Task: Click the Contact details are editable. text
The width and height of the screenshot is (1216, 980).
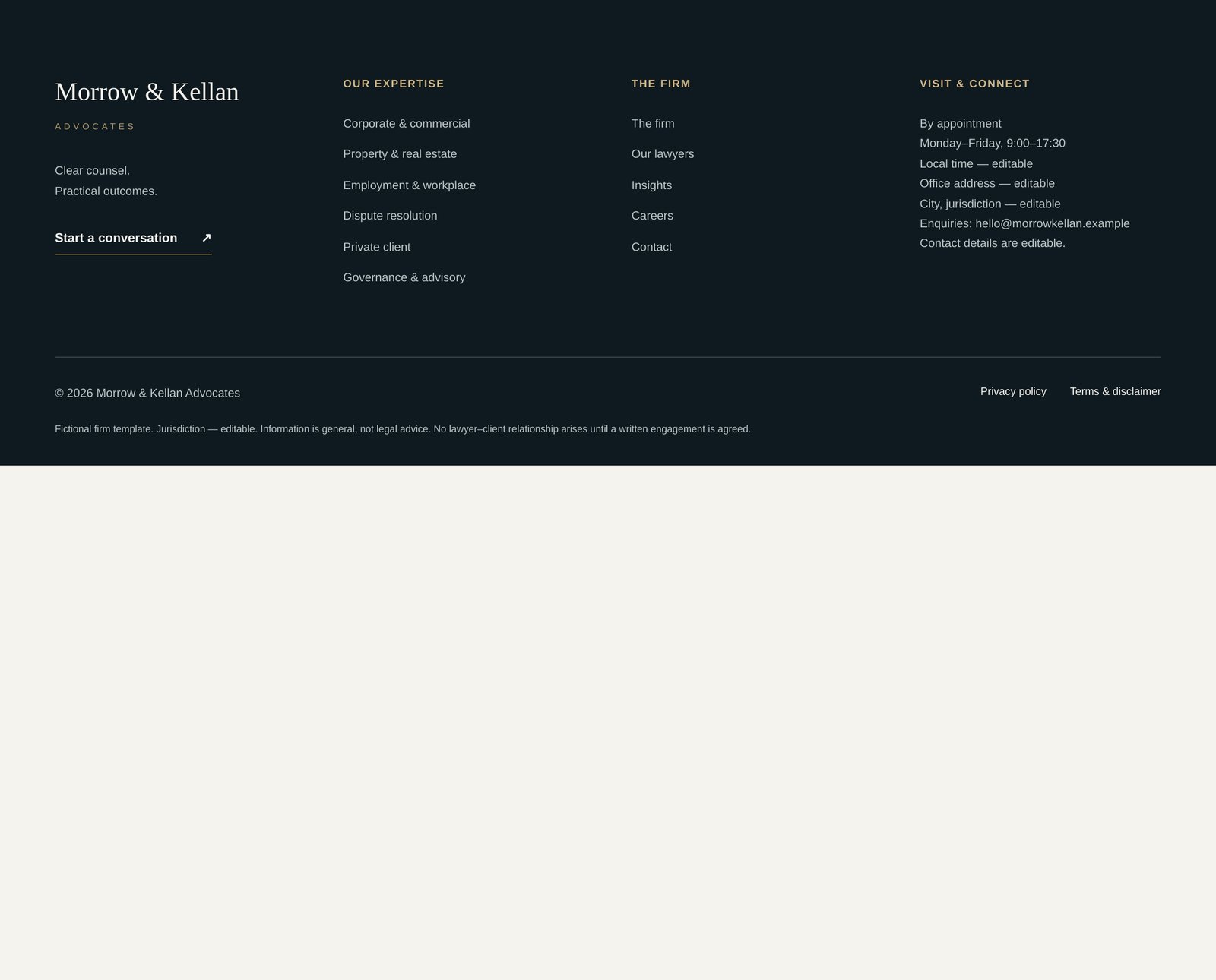Action: coord(993,243)
